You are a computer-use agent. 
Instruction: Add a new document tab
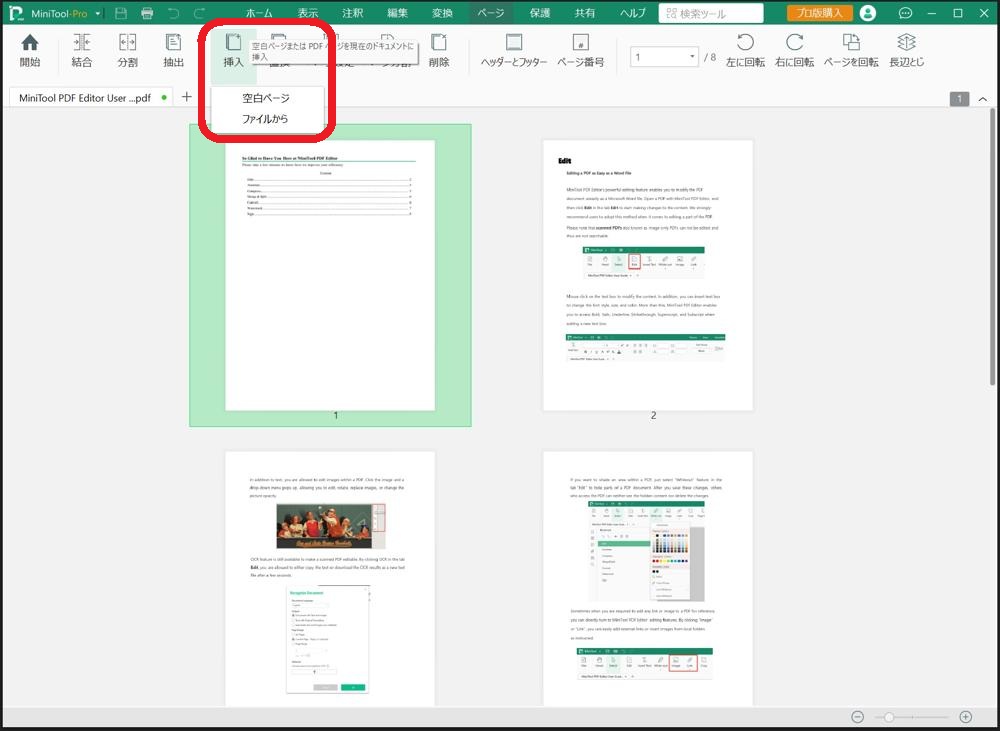click(x=186, y=96)
